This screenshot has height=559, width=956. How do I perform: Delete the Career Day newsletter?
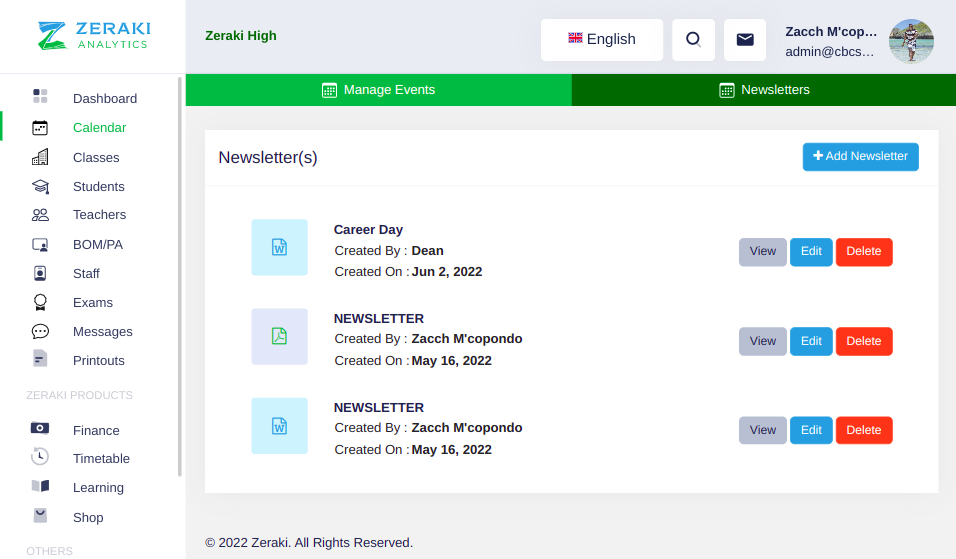tap(864, 252)
